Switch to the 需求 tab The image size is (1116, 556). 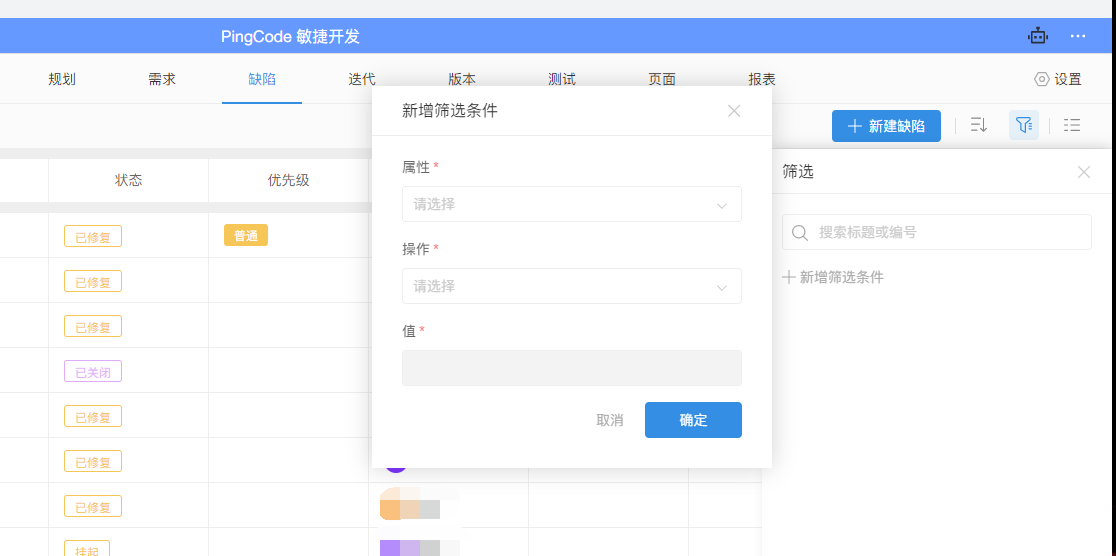(x=162, y=79)
